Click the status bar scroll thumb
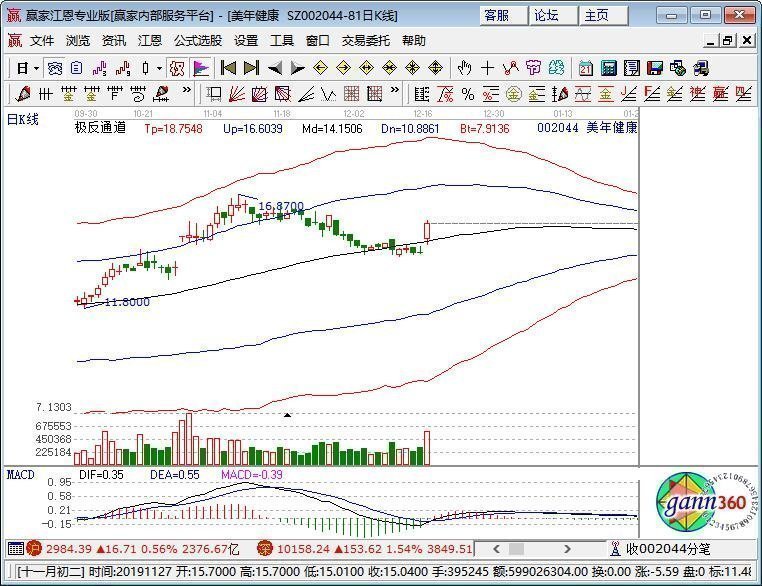 tap(516, 550)
